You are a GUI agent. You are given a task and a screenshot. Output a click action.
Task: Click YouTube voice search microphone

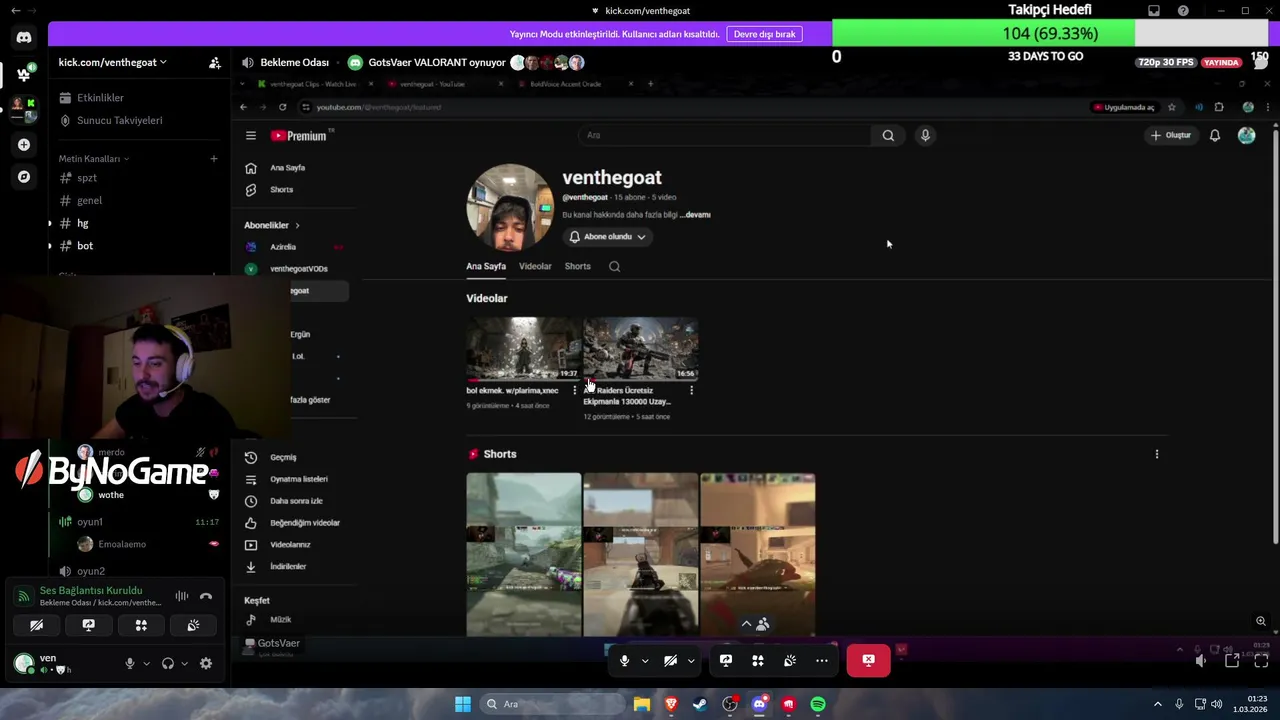925,135
